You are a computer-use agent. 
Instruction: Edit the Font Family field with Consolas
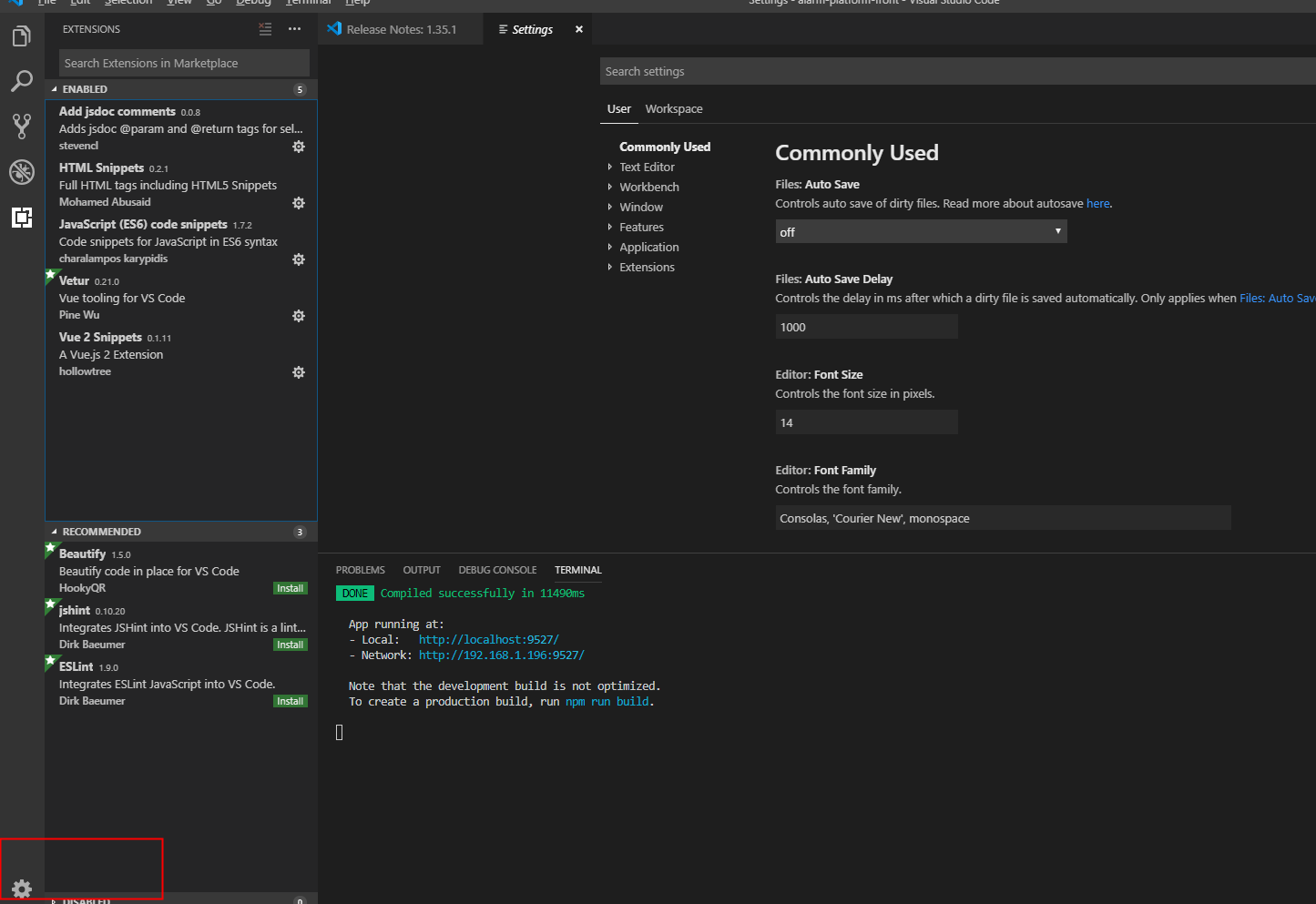1003,518
